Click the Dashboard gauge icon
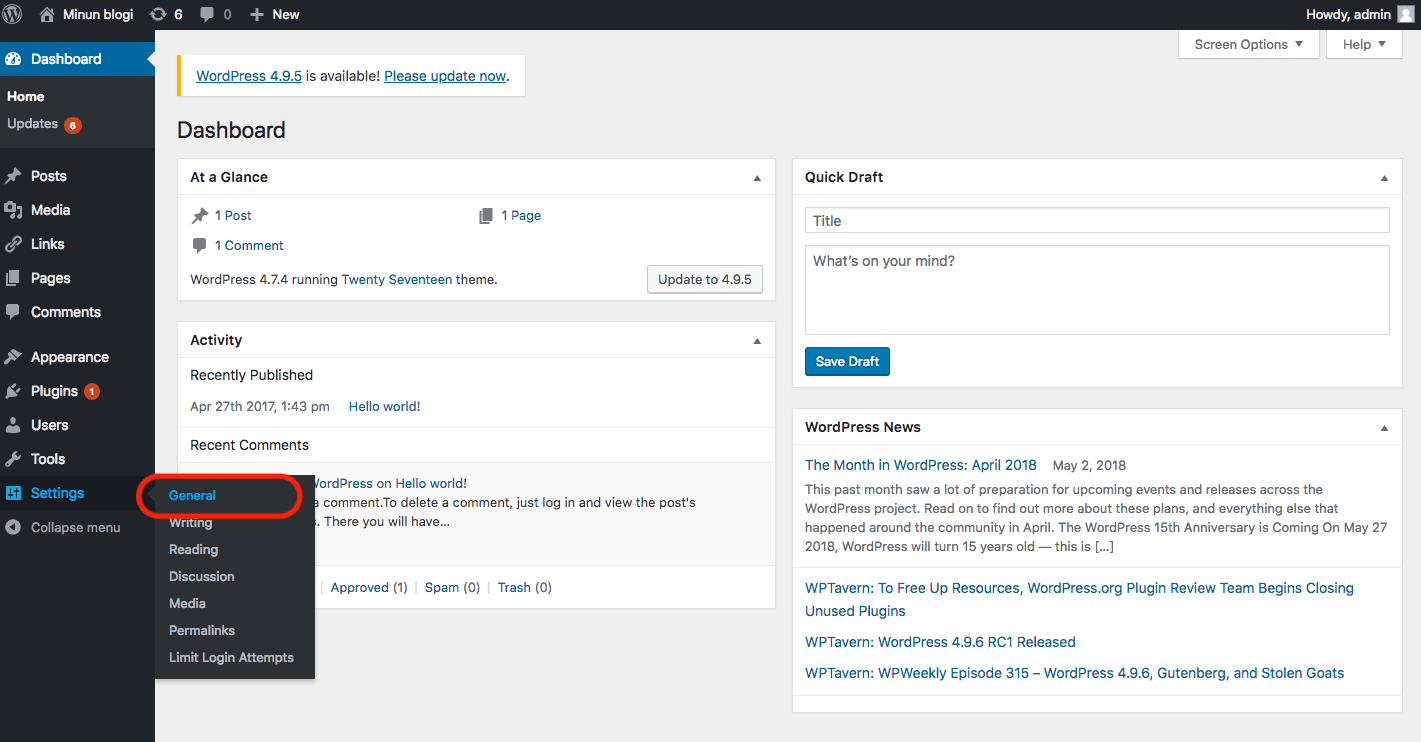The image size is (1421, 742). pyautogui.click(x=13, y=59)
